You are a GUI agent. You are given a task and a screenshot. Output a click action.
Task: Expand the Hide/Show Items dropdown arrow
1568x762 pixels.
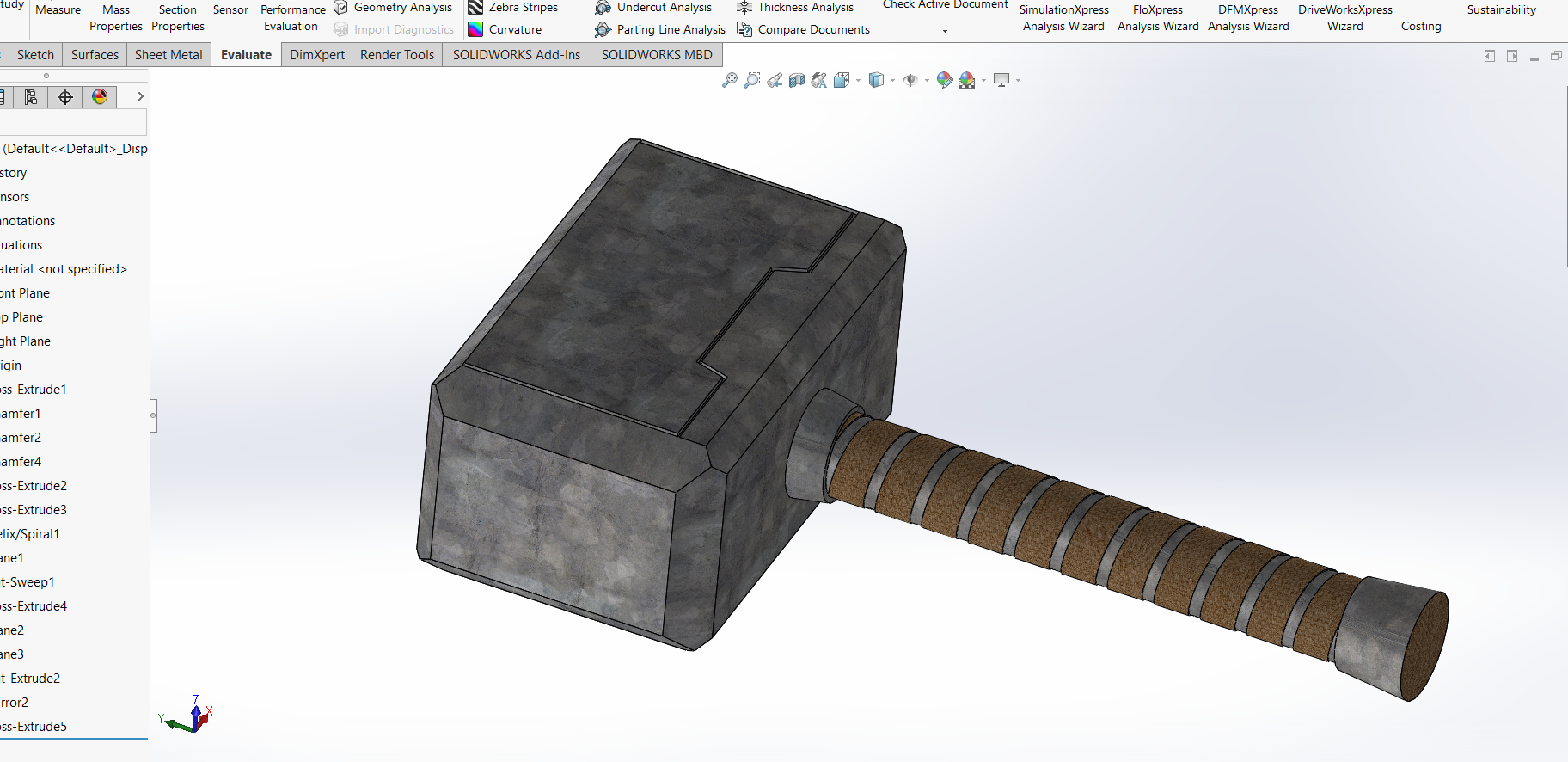(x=927, y=81)
